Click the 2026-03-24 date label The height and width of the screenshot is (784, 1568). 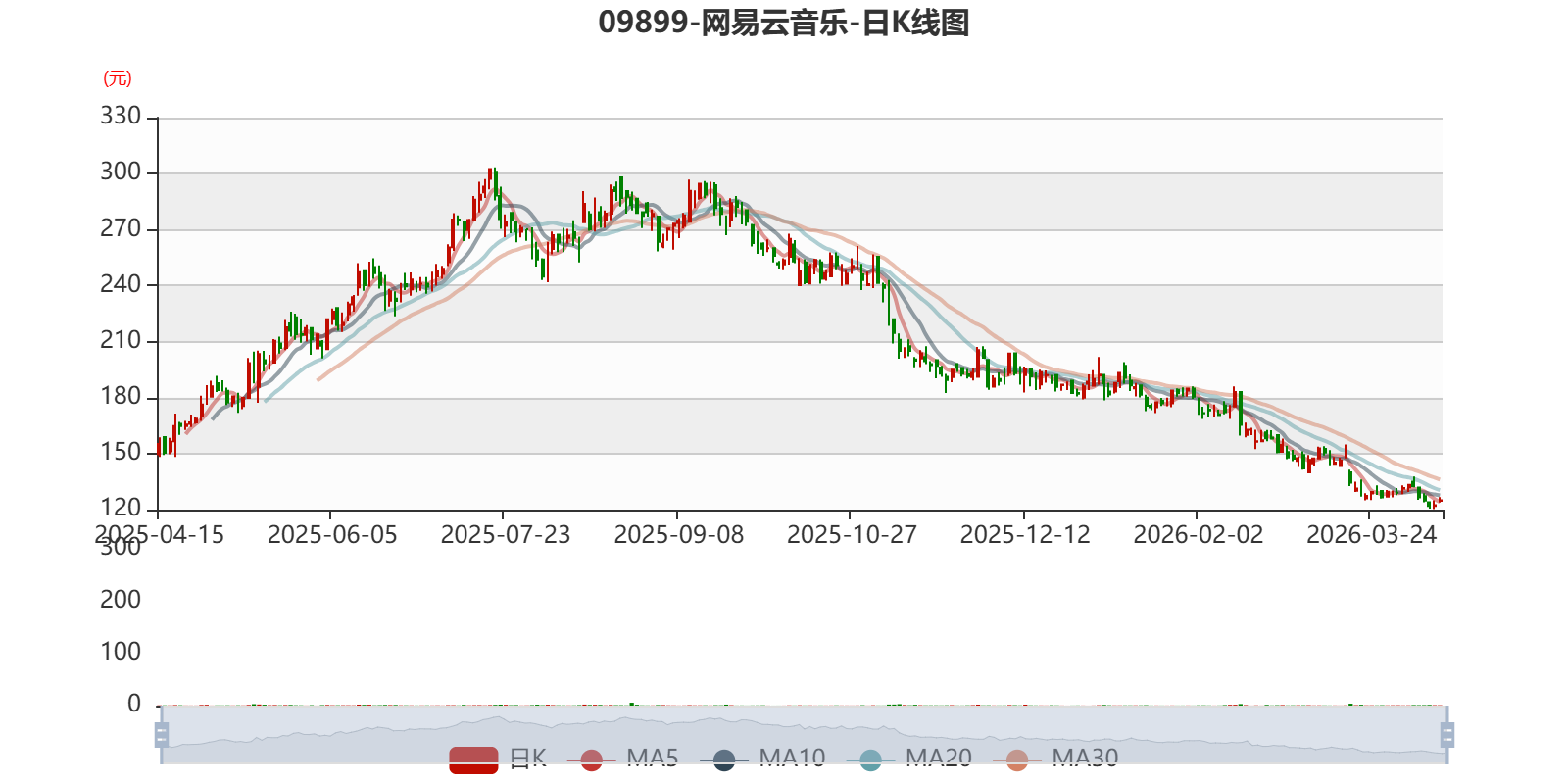pos(1372,535)
